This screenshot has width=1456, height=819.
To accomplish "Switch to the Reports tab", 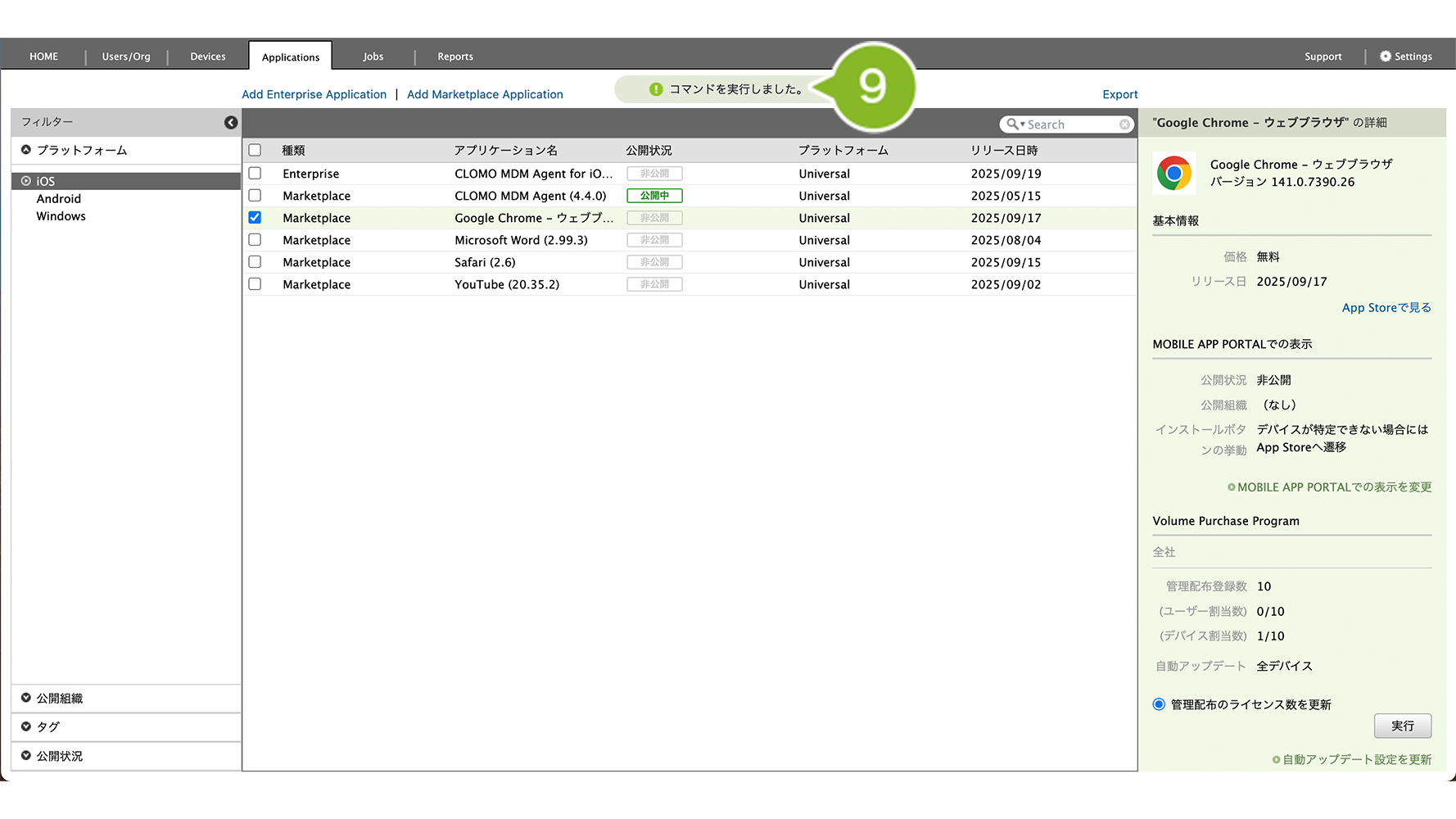I will coord(455,57).
